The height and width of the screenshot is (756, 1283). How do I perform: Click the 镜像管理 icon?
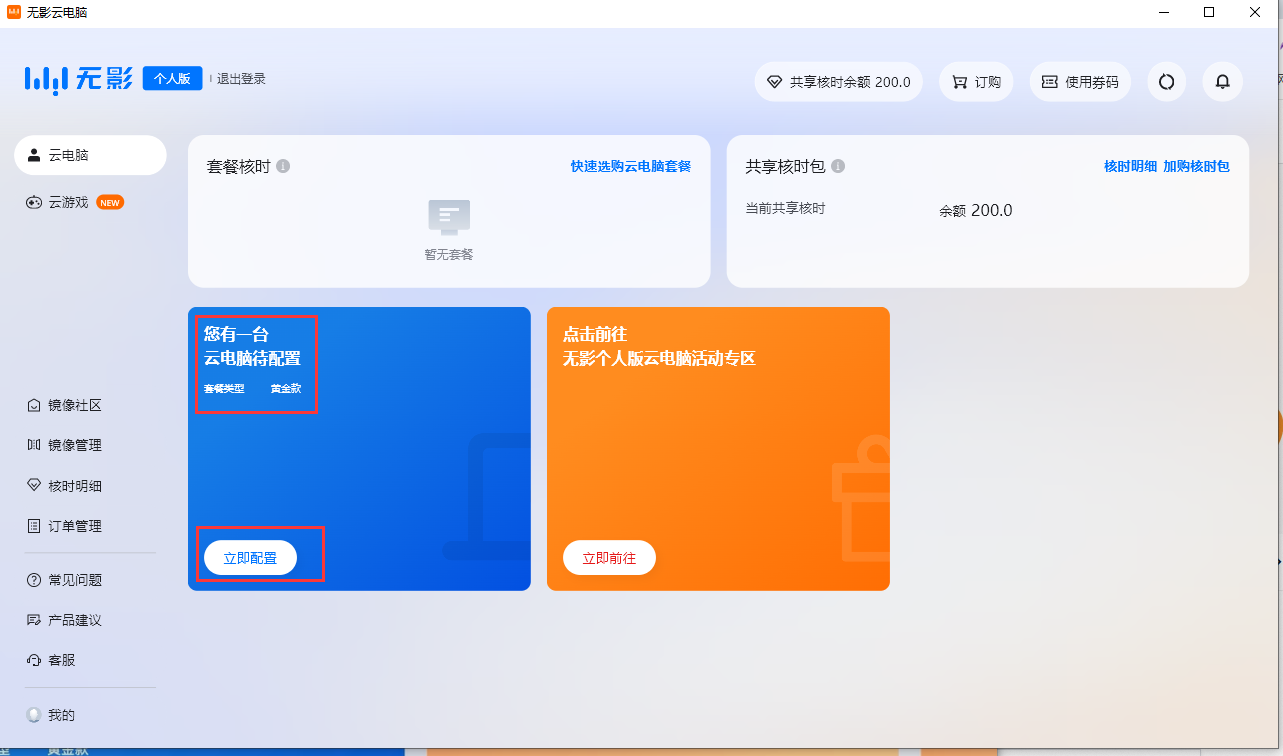[x=34, y=445]
